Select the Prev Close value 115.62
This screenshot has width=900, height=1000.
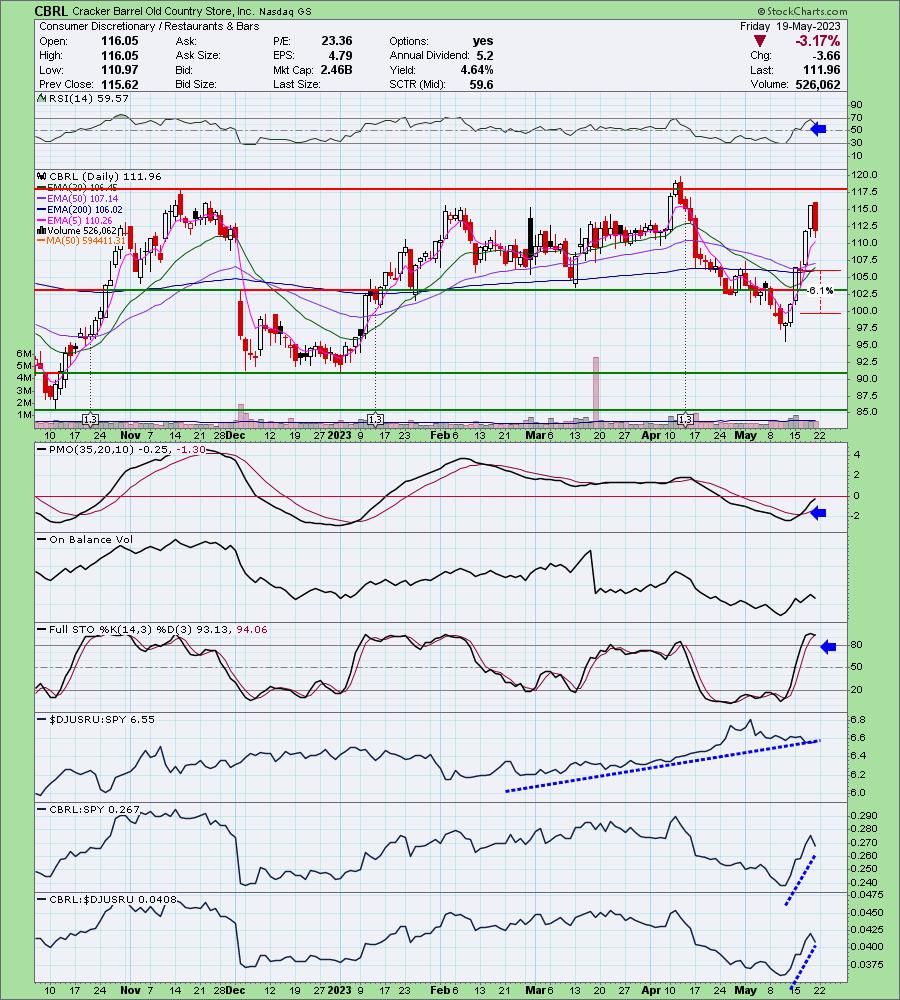tap(119, 84)
